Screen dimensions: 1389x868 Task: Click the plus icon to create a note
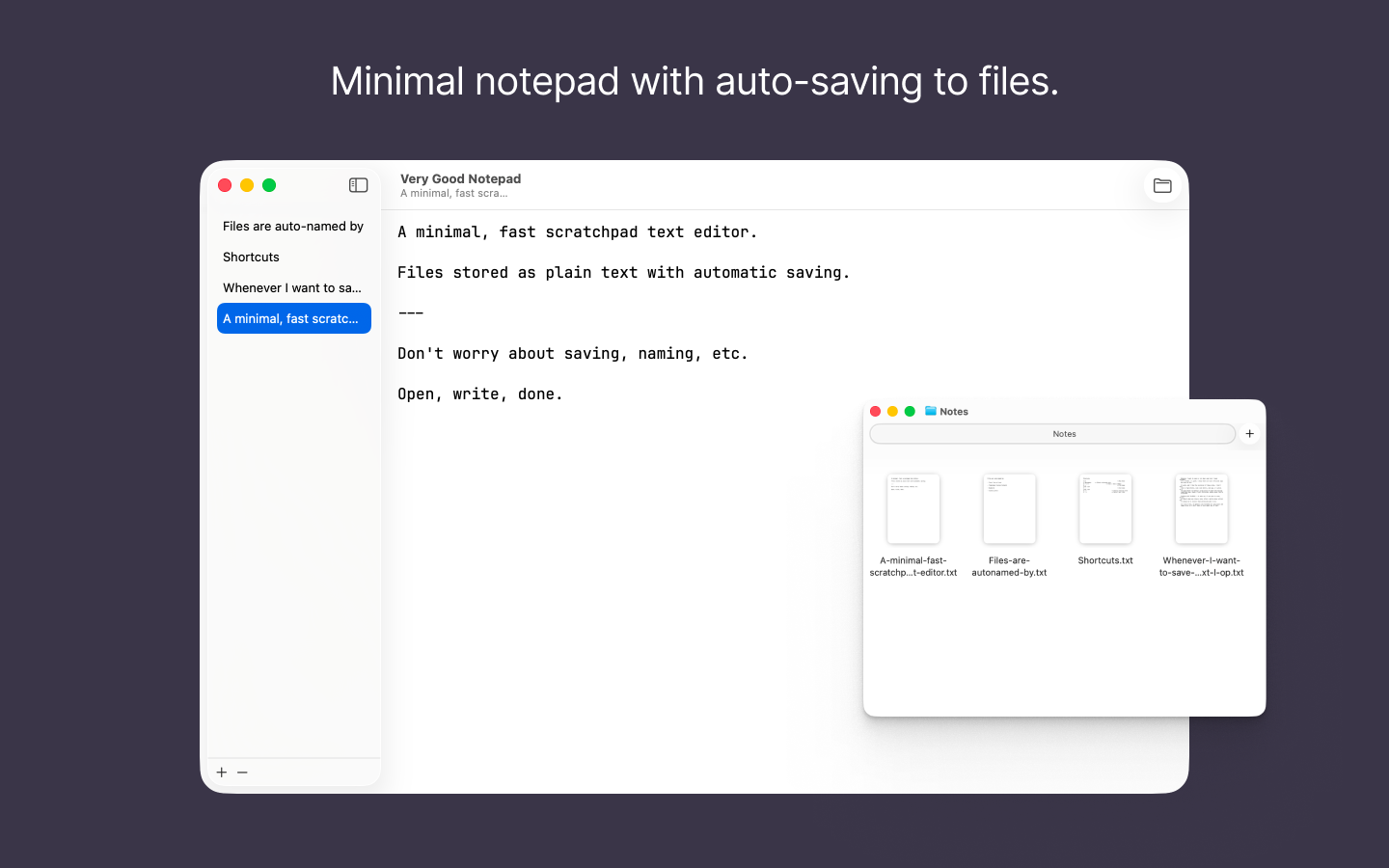[x=221, y=772]
